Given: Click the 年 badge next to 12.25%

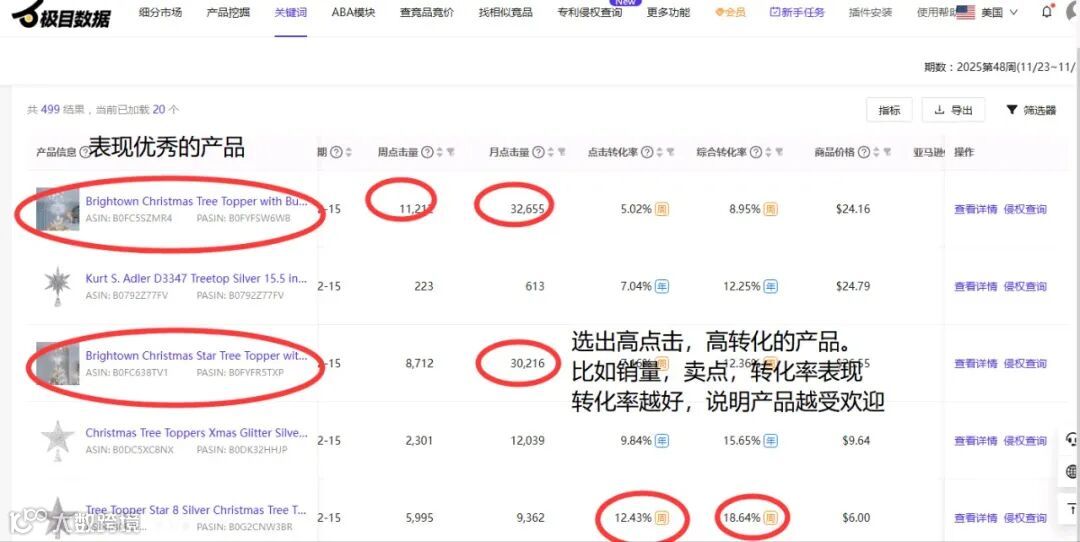Looking at the screenshot, I should [x=770, y=286].
